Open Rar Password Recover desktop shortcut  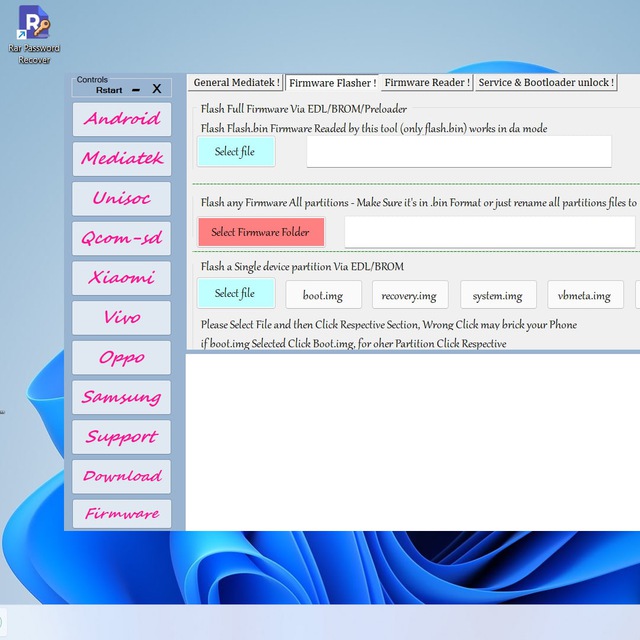[34, 35]
